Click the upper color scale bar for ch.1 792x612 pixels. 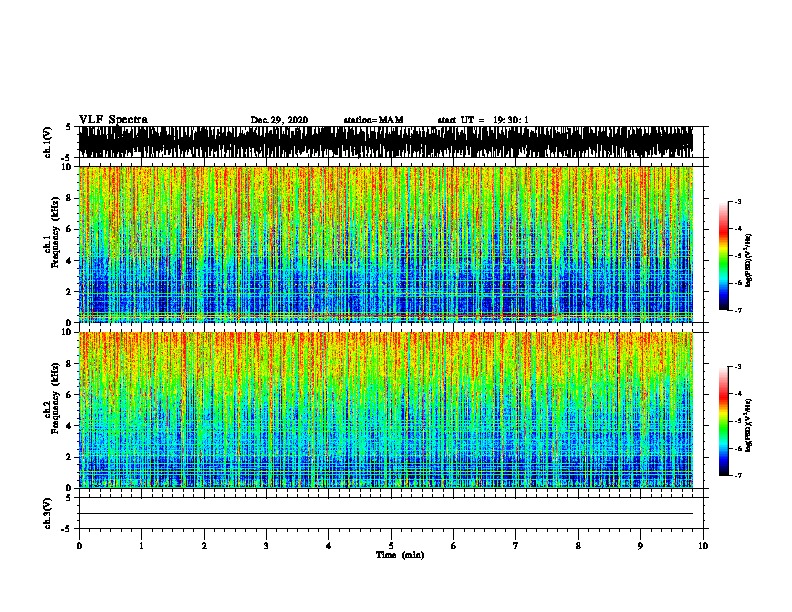(x=724, y=256)
